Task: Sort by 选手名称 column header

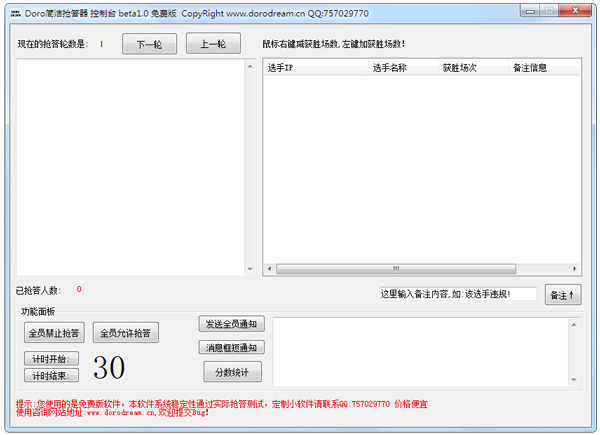Action: click(x=403, y=68)
